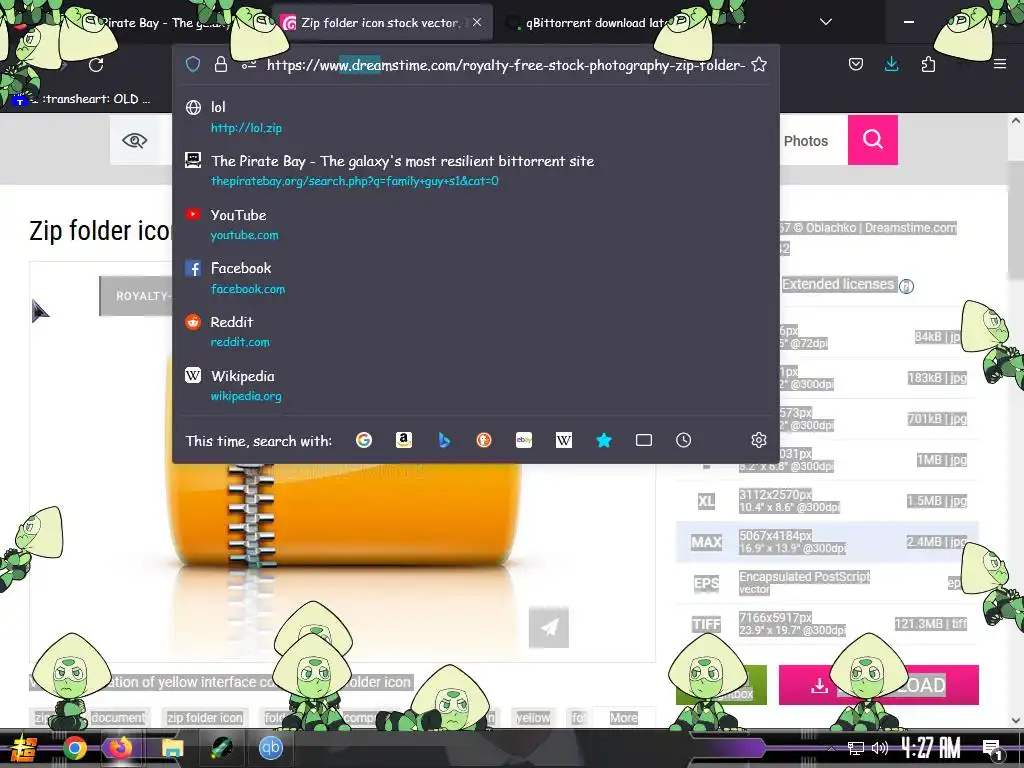Close the Zip folder icon tab

coord(477,22)
